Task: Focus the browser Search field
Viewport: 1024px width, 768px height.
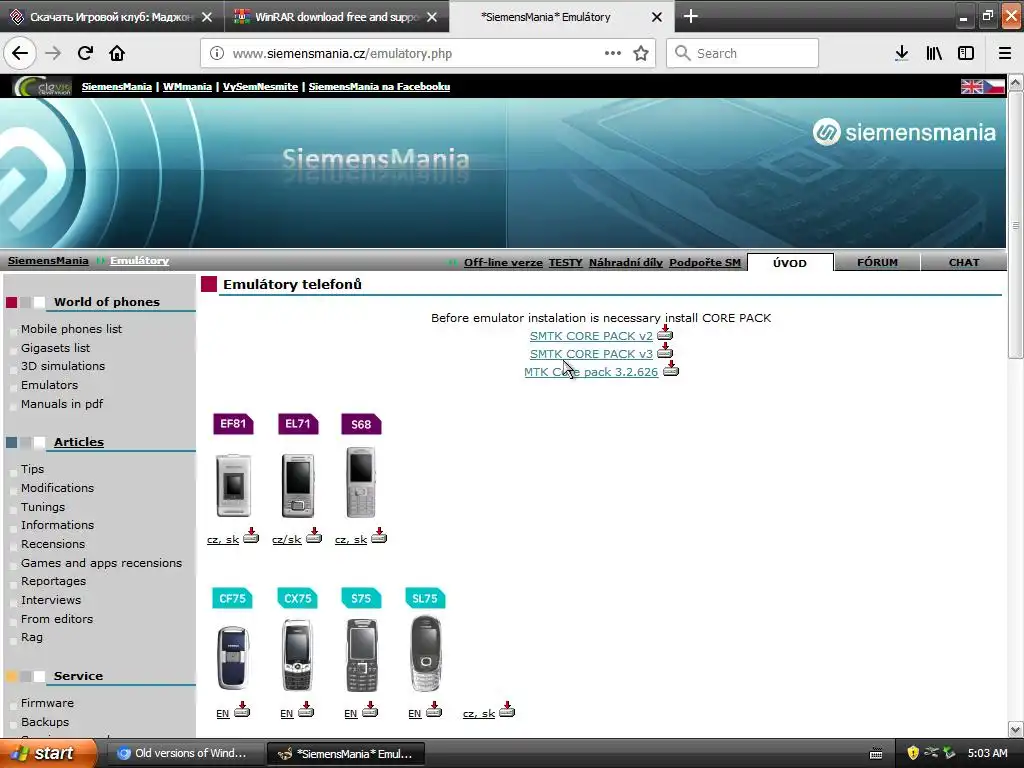Action: [743, 53]
